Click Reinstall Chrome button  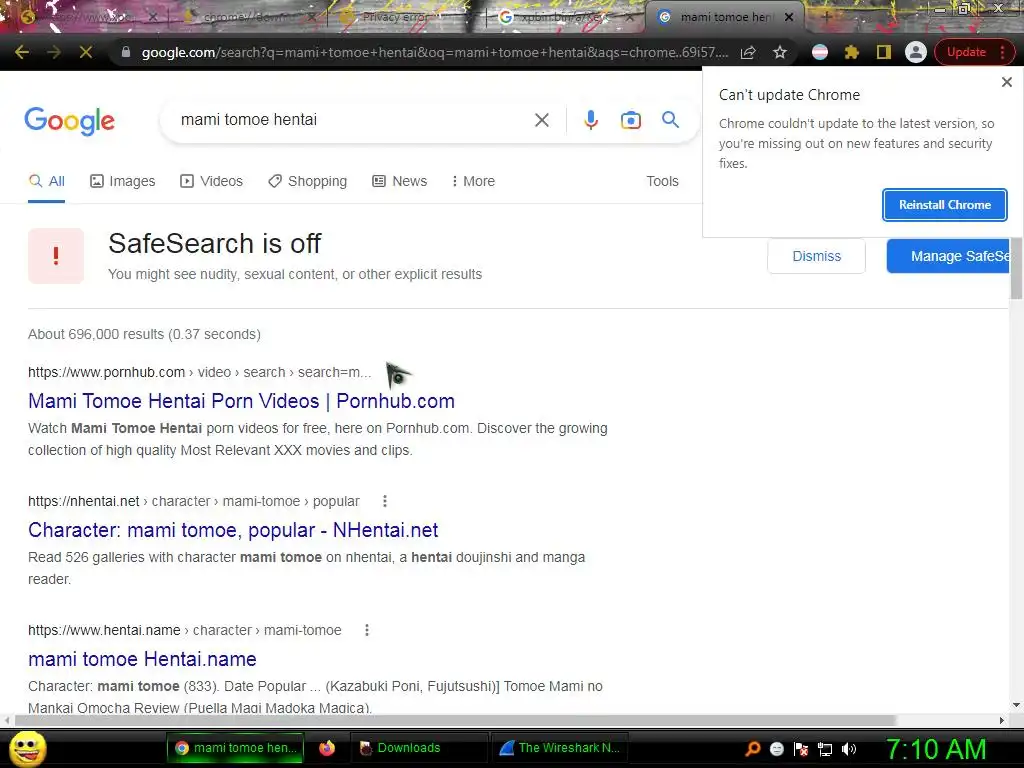pyautogui.click(x=944, y=205)
